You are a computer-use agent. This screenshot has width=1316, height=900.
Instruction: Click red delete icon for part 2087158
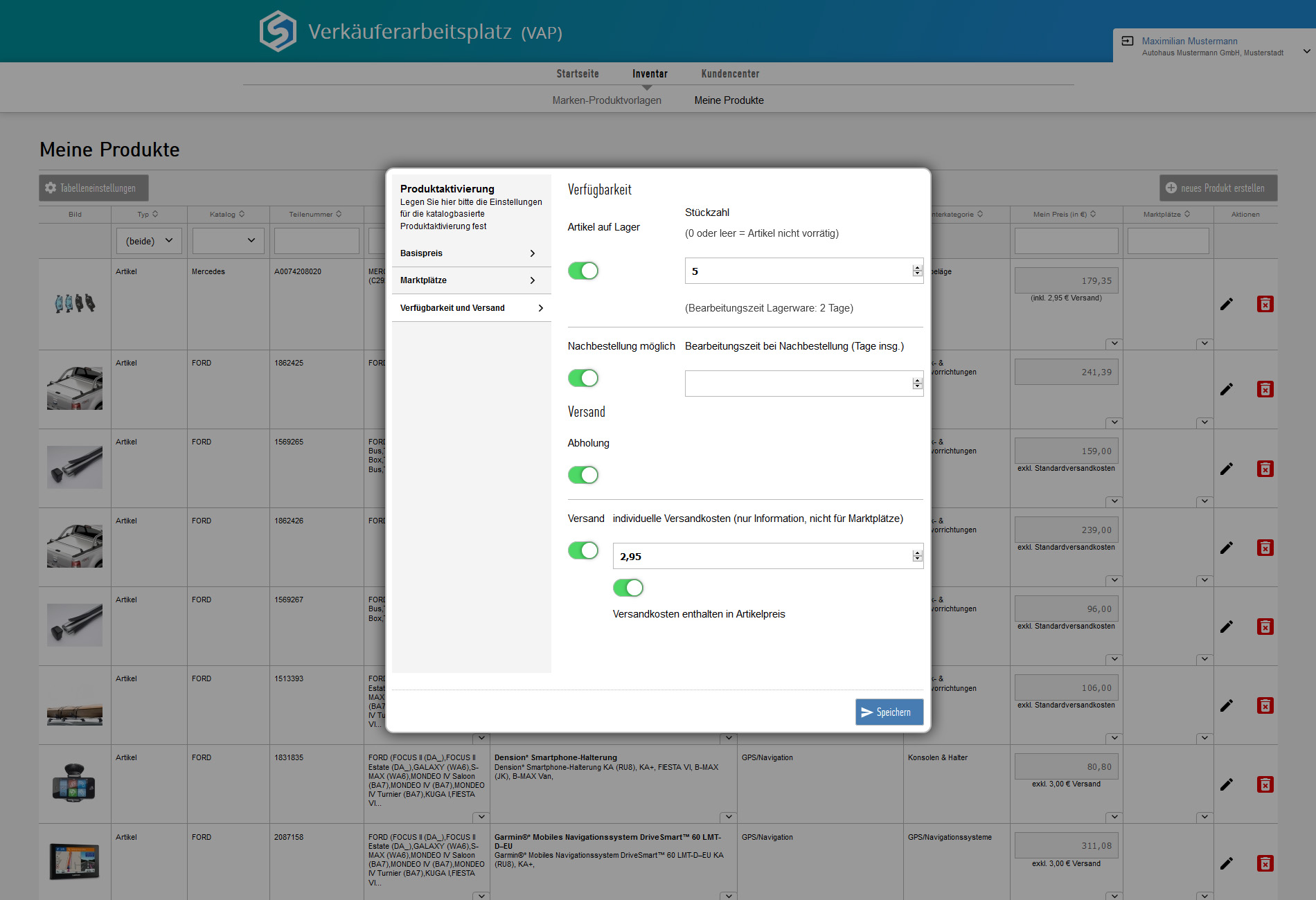[1265, 863]
